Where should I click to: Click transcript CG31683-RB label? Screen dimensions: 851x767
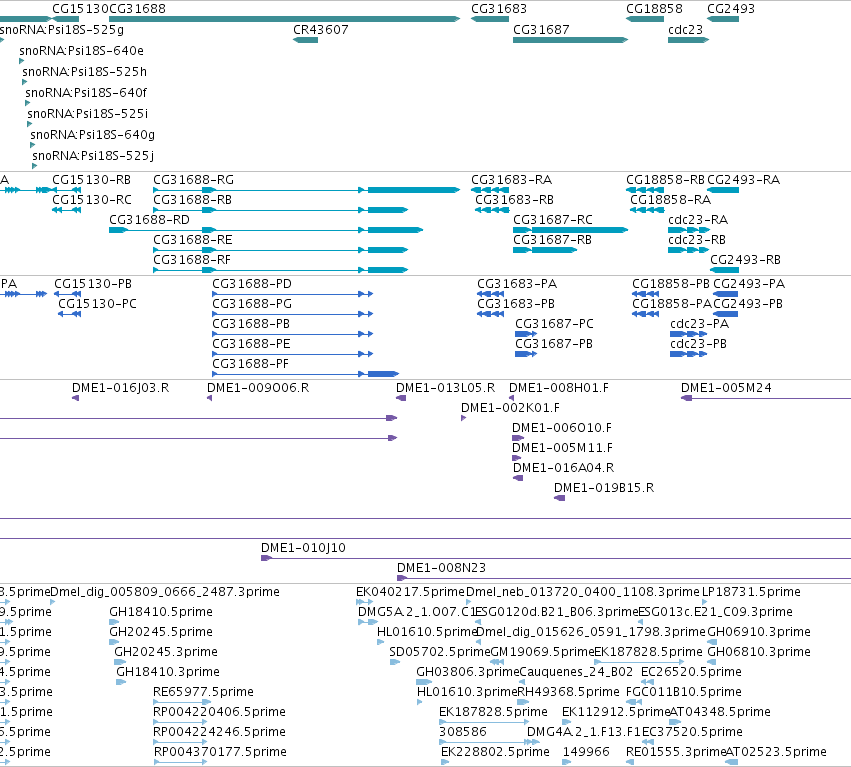pos(515,200)
